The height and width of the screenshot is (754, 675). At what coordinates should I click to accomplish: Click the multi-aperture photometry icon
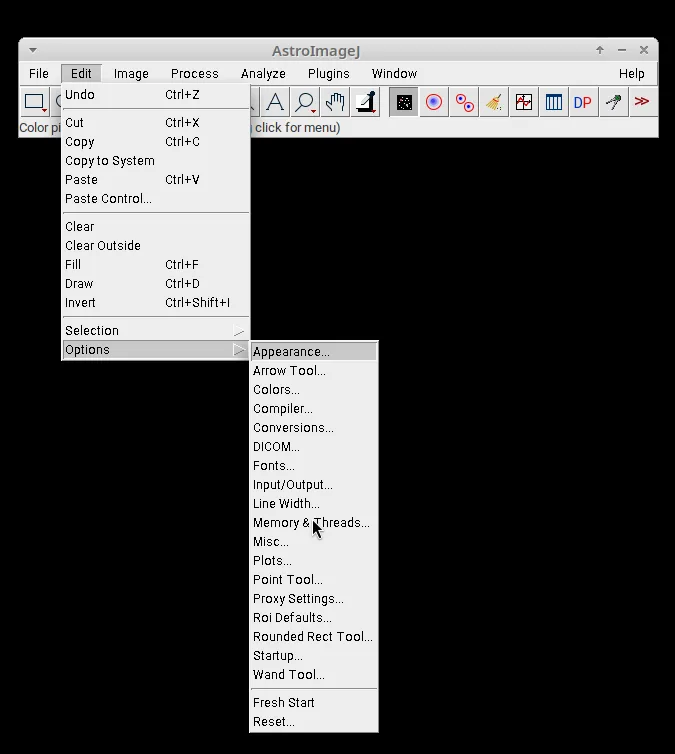(x=464, y=102)
